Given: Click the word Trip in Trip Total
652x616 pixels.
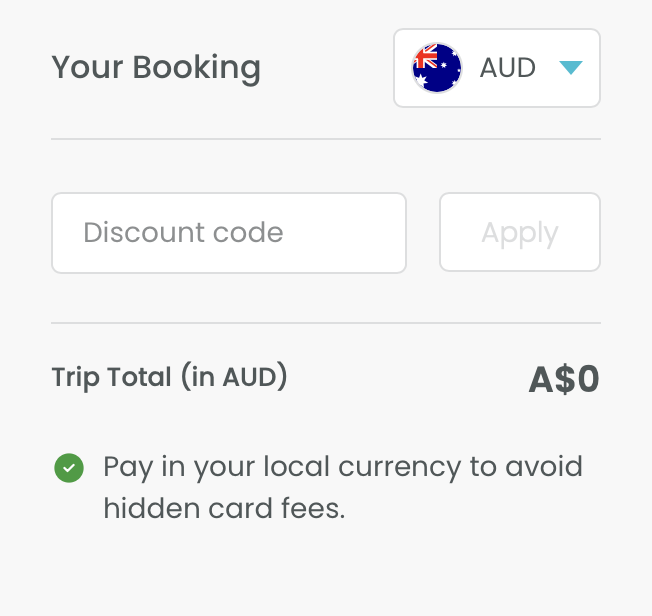Looking at the screenshot, I should (76, 377).
